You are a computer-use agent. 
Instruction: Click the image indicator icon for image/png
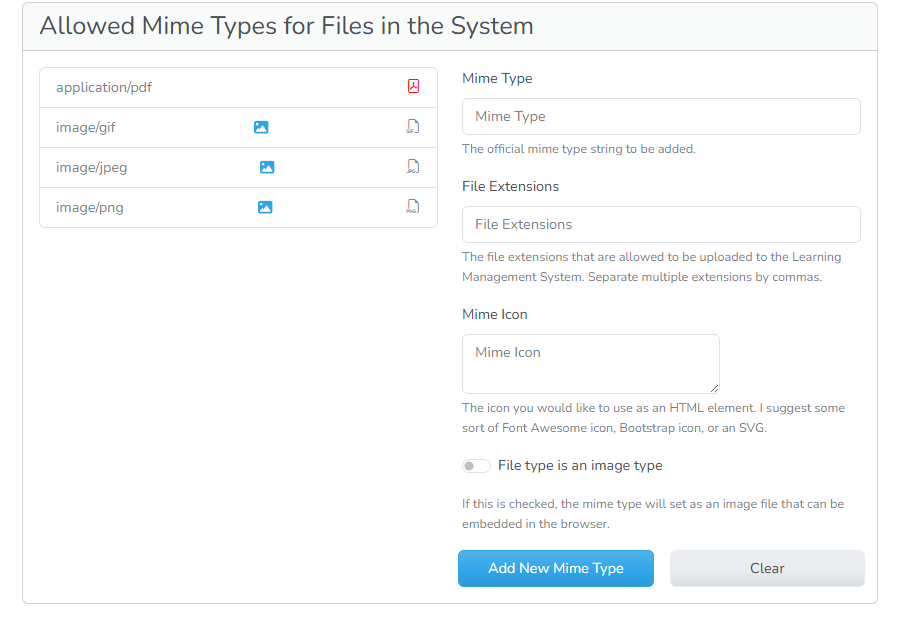(x=265, y=207)
